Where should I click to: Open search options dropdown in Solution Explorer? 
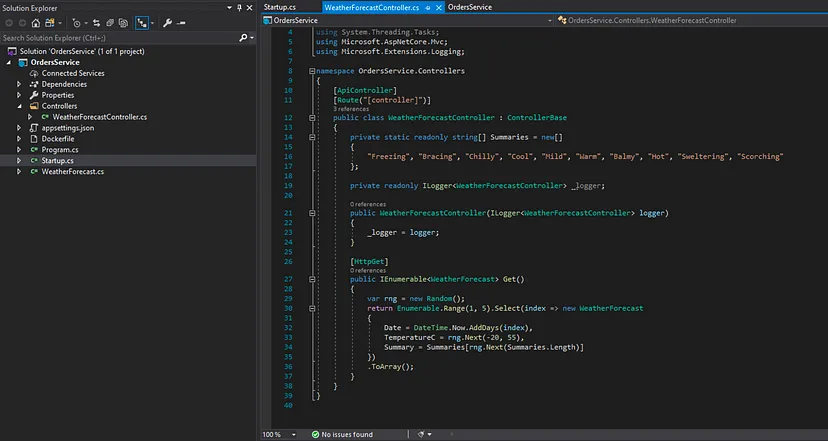(x=252, y=37)
